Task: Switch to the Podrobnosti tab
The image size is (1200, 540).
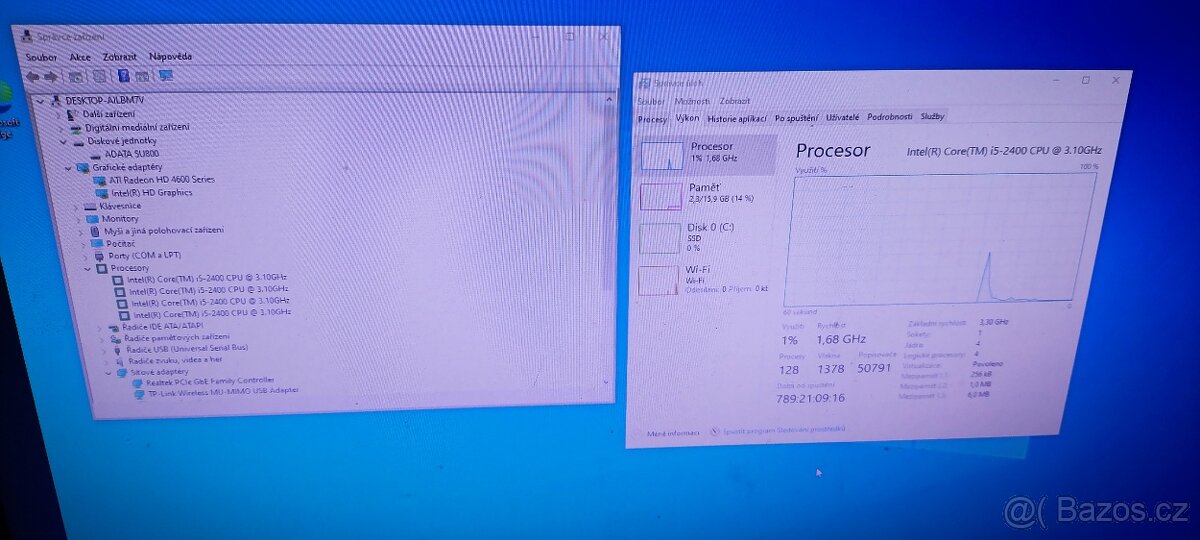Action: pyautogui.click(x=890, y=117)
